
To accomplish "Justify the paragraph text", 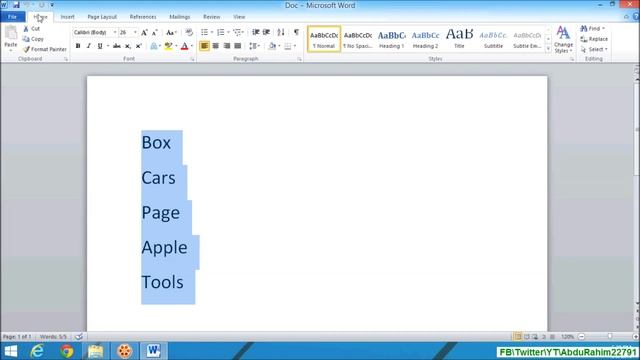I will (238, 46).
